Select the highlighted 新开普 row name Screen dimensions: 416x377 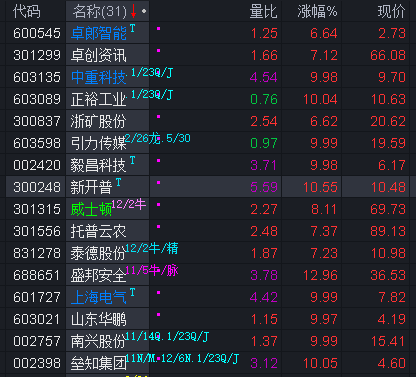tap(91, 187)
